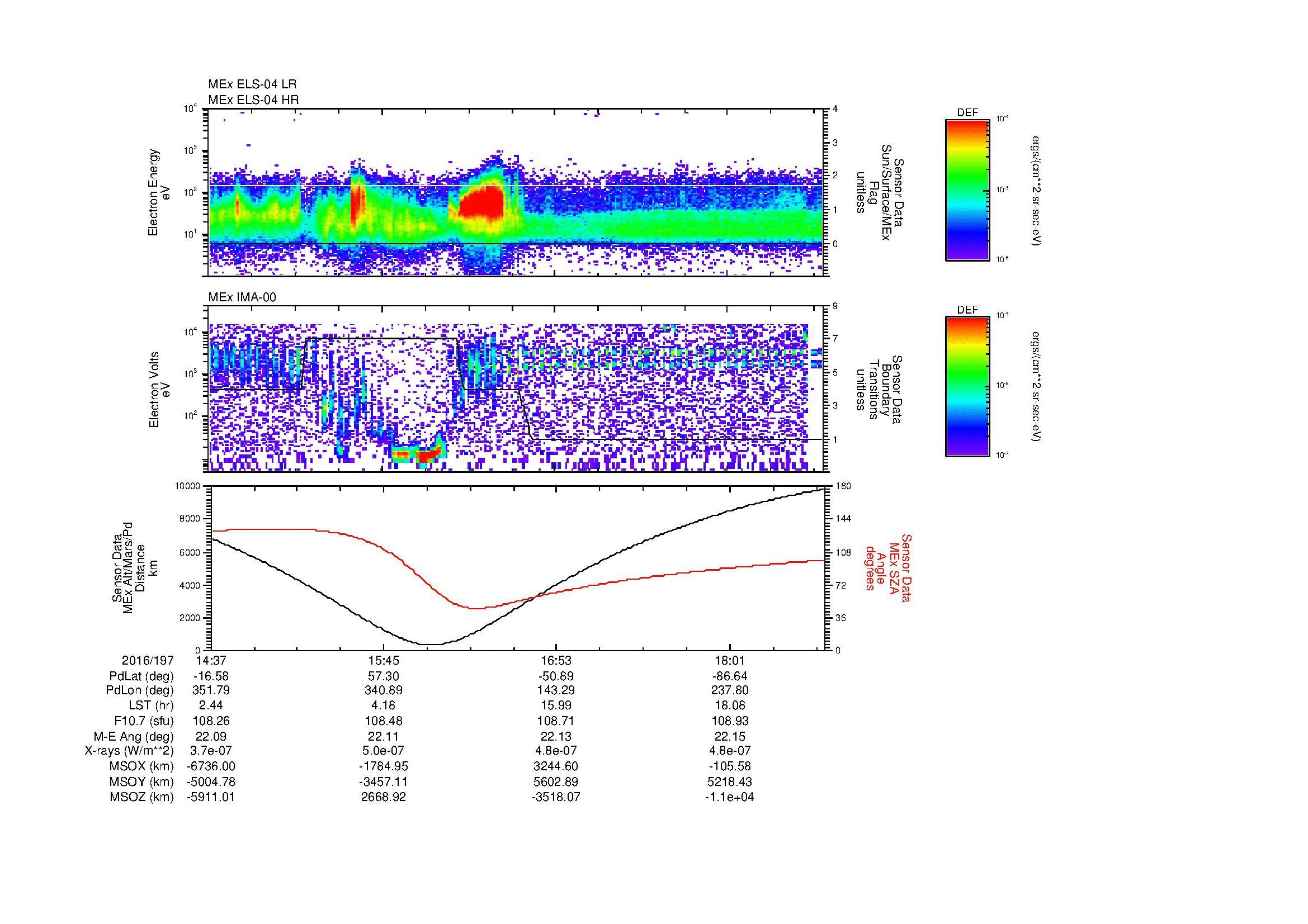Click the 'Electron Volts eV' axis label
Image resolution: width=1308 pixels, height=924 pixels.
pos(159,390)
